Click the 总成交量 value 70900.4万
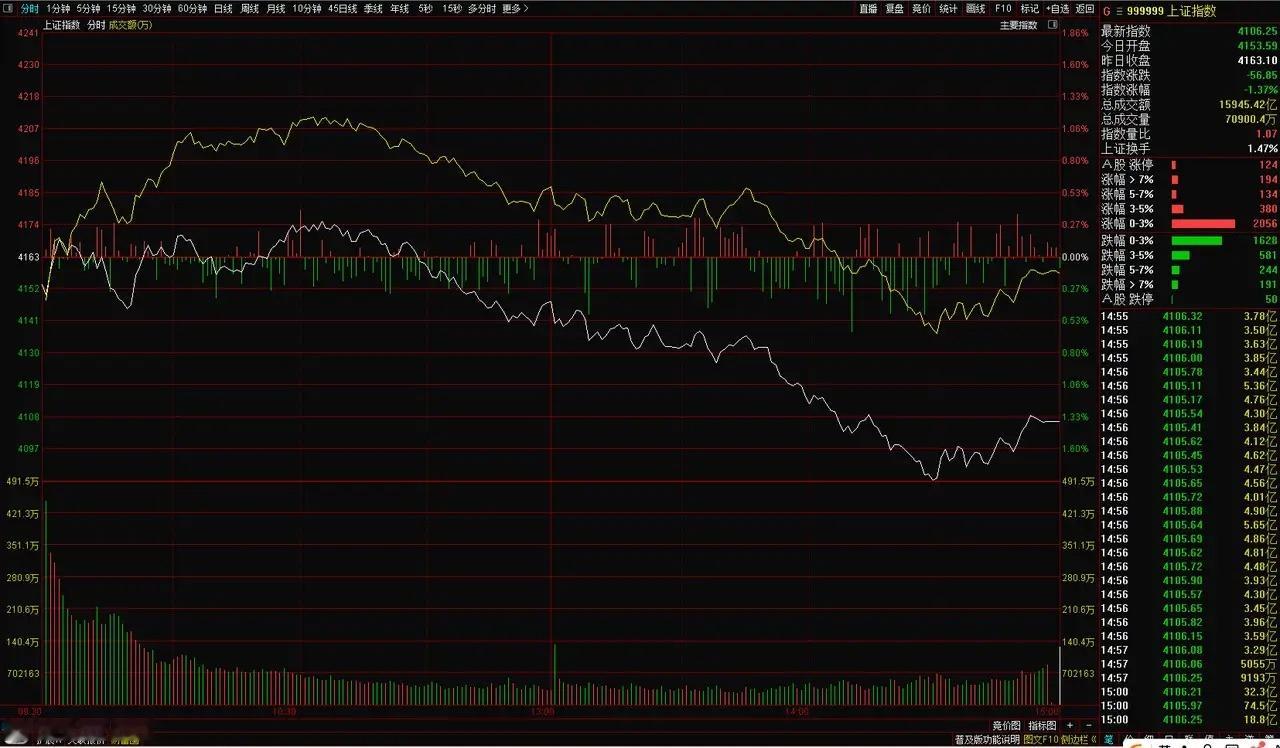 point(1249,119)
